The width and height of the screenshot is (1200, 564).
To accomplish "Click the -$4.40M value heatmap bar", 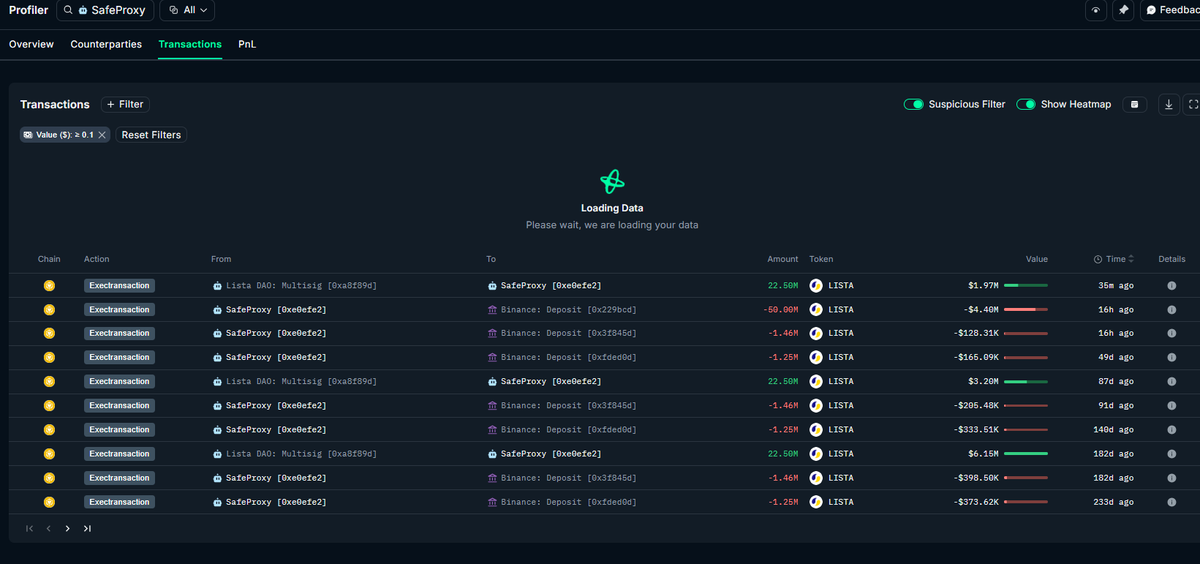I will click(1026, 310).
